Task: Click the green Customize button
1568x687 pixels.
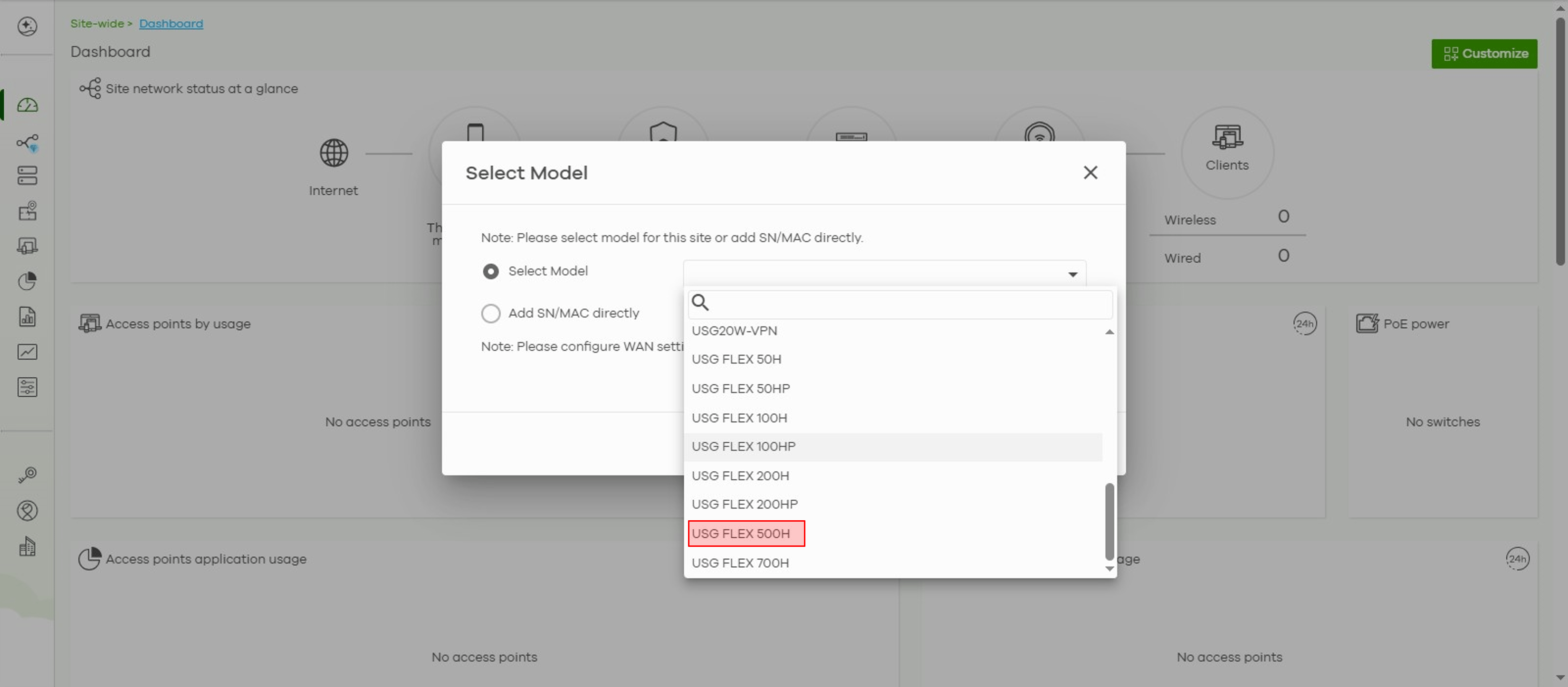Action: (1483, 54)
